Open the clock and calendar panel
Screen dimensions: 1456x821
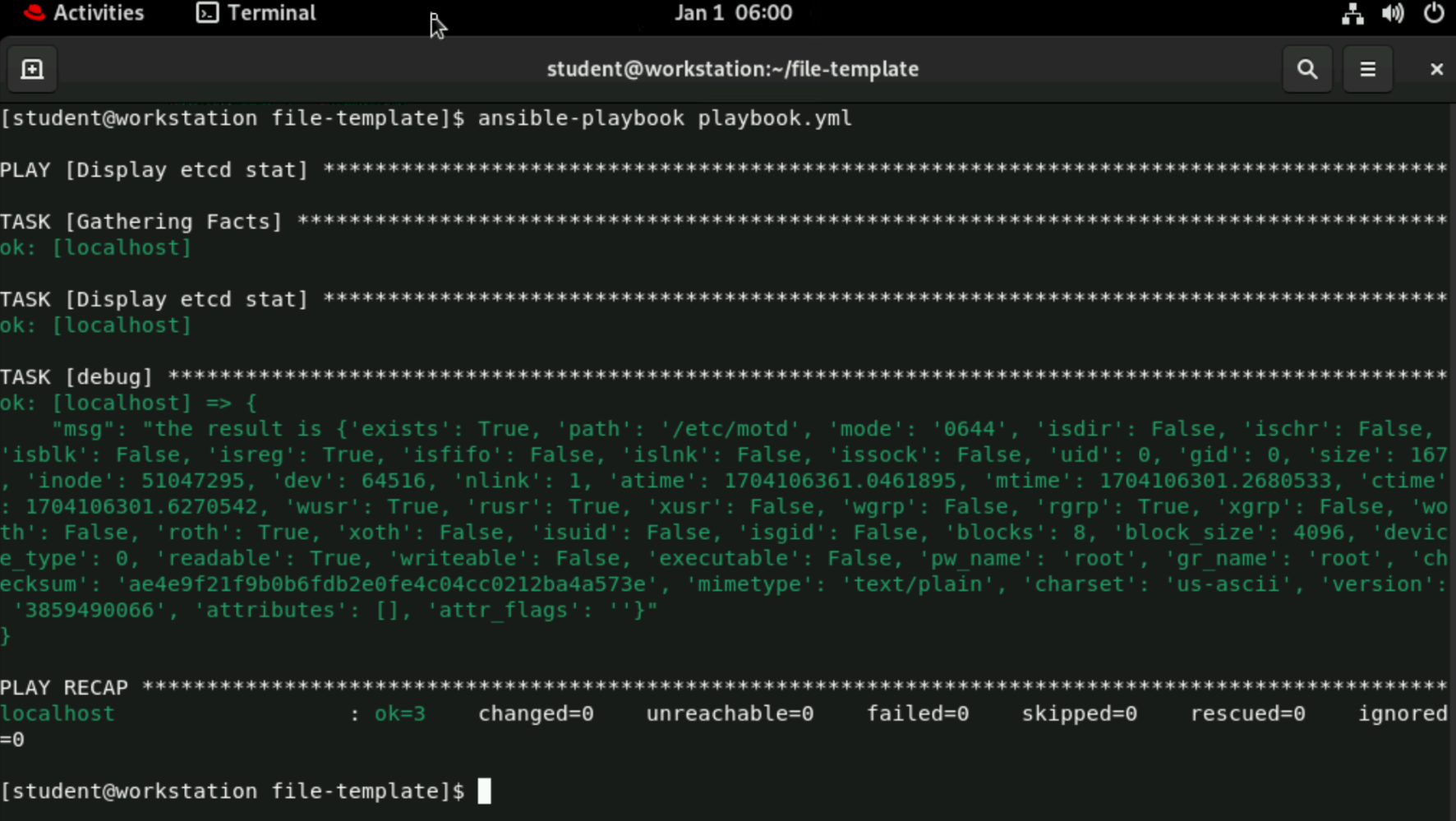click(733, 13)
